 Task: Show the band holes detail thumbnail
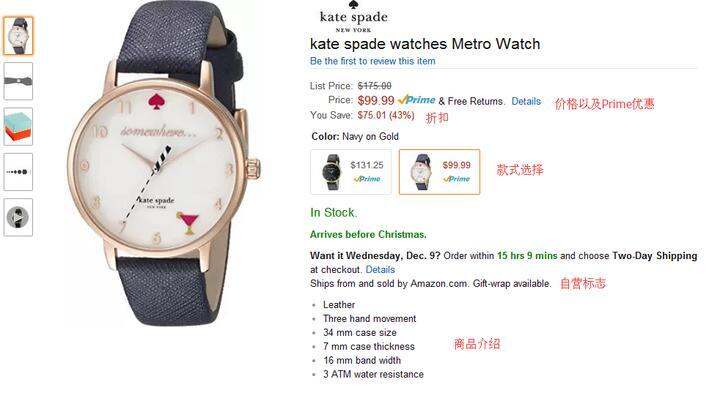tap(18, 172)
